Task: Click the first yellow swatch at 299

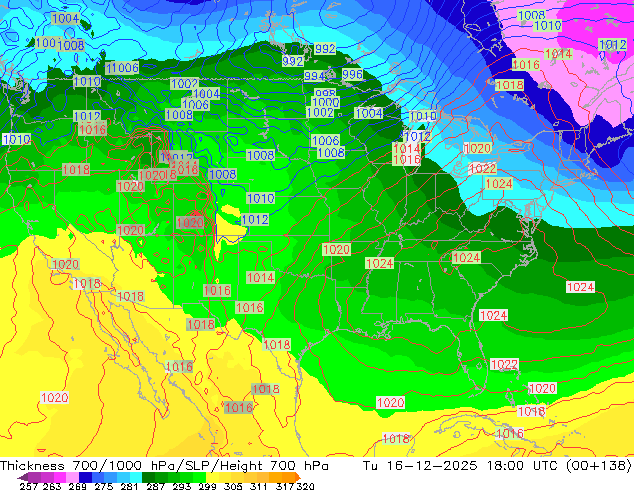Action: (212, 477)
